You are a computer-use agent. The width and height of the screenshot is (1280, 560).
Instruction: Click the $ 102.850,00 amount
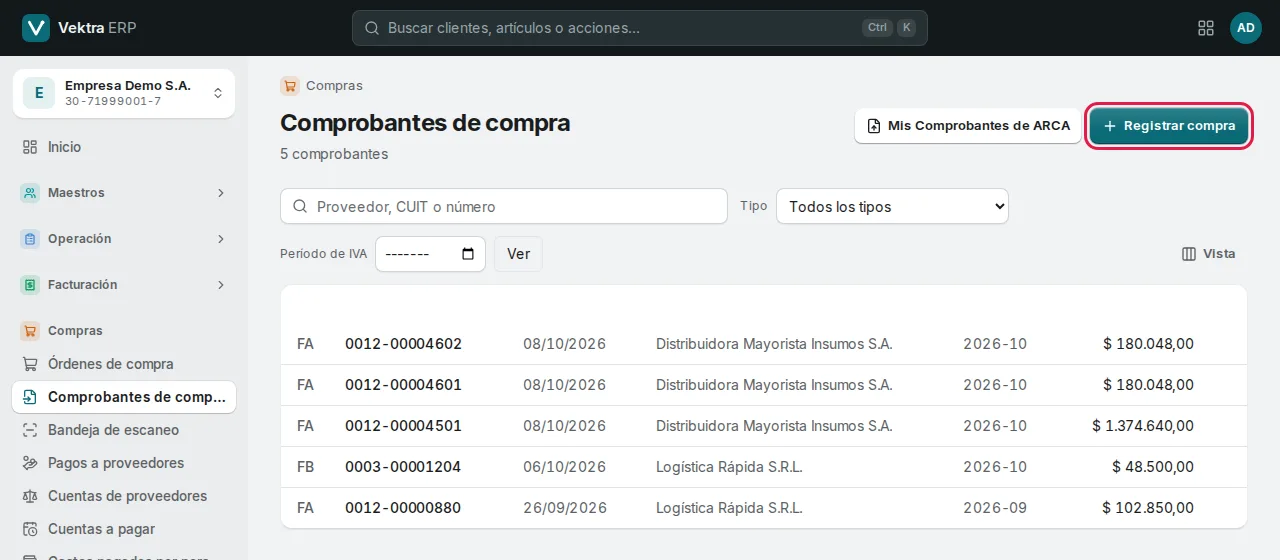(x=1148, y=508)
